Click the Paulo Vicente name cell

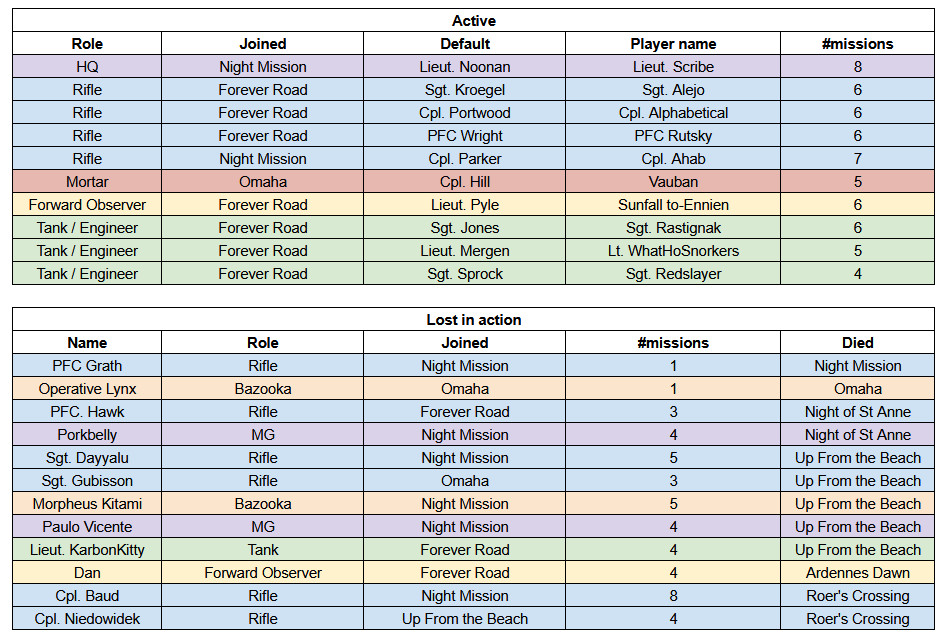point(87,526)
